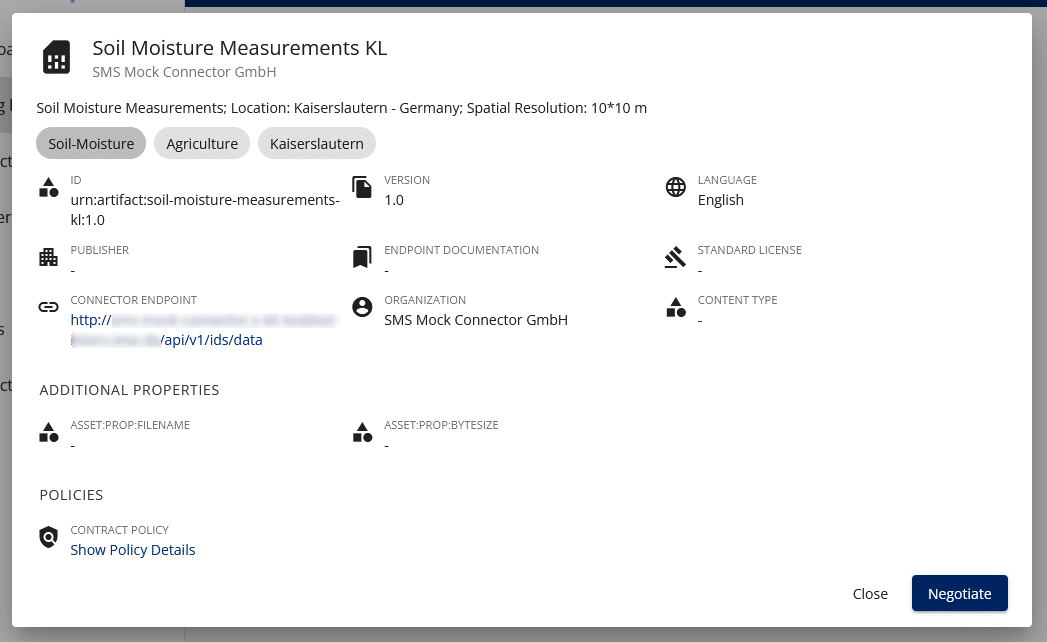Click the POLICIES section heading

click(71, 495)
